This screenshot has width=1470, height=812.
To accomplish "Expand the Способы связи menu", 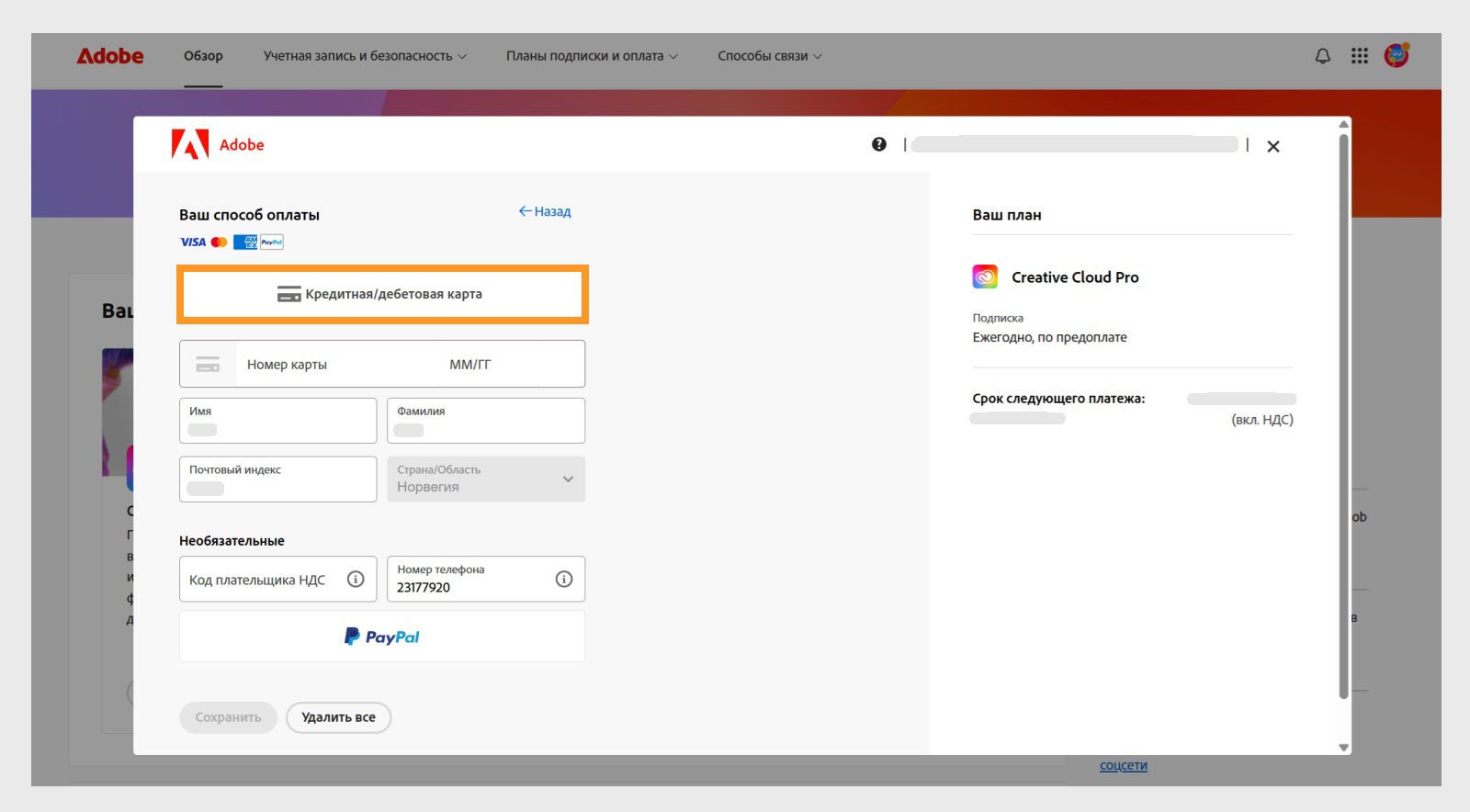I will 770,56.
